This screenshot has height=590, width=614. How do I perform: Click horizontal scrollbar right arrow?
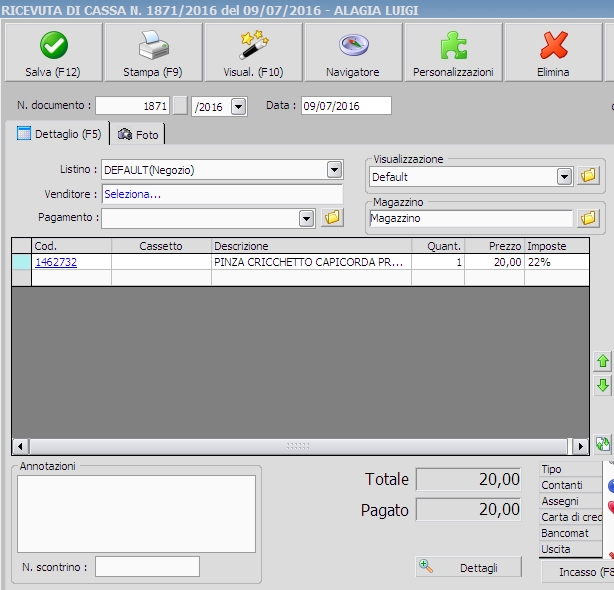click(581, 446)
